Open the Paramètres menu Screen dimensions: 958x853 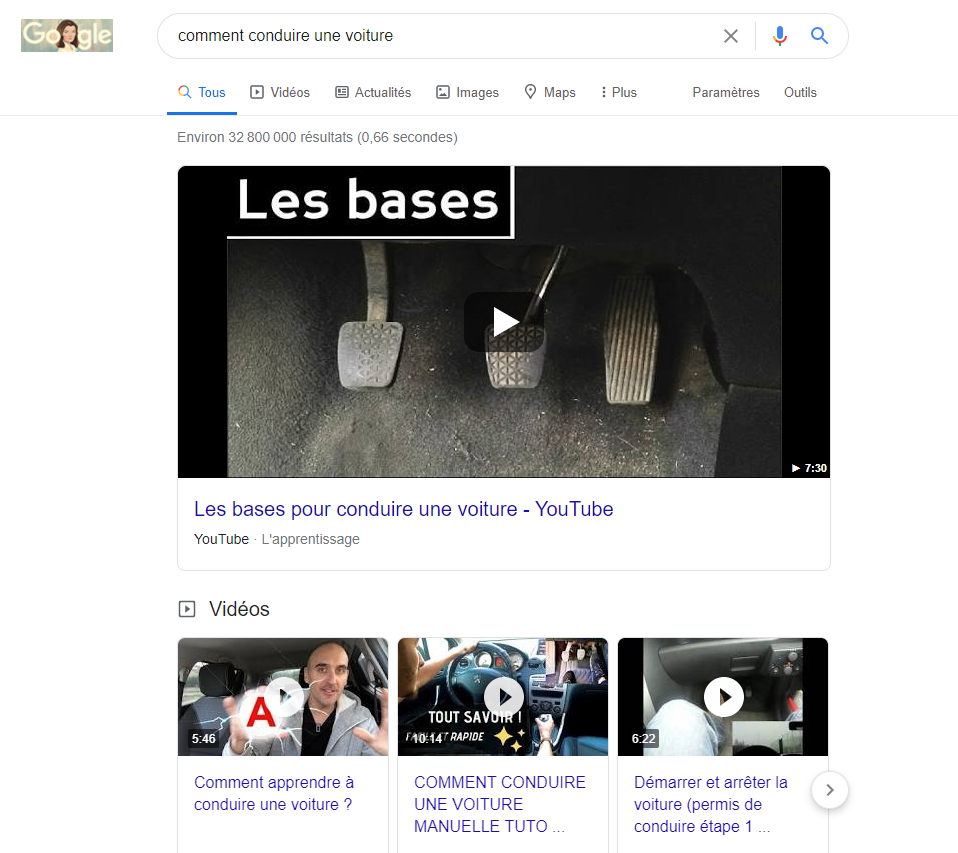point(726,92)
